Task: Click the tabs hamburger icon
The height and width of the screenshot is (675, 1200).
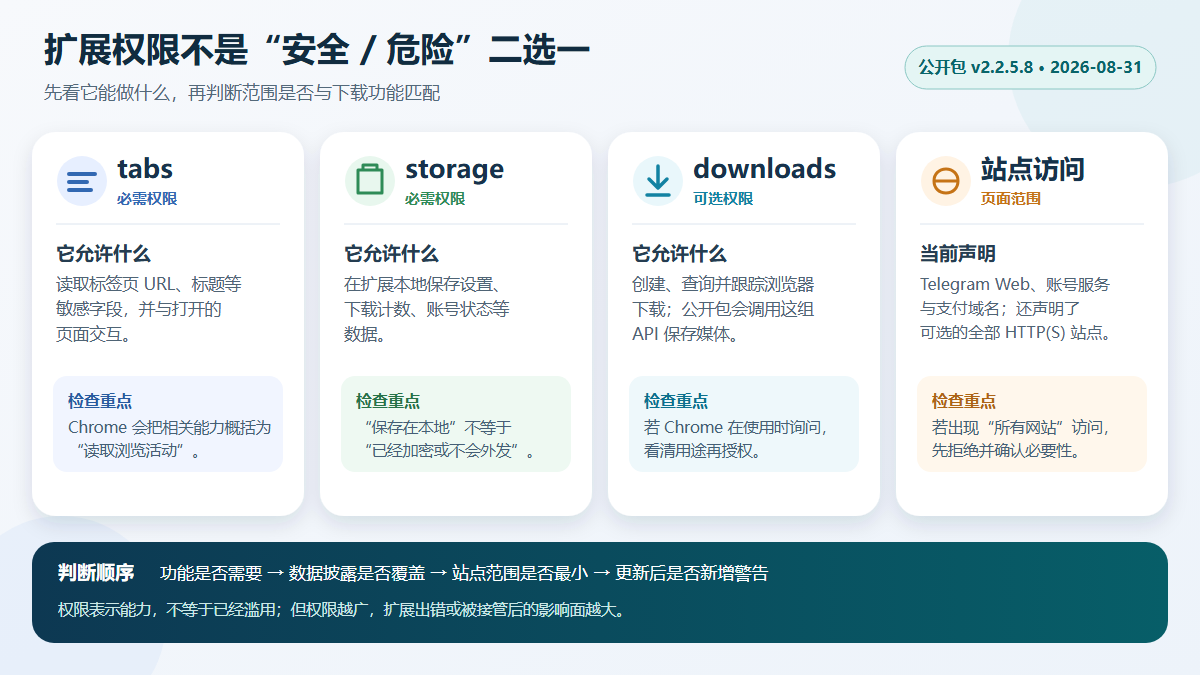Action: [x=81, y=182]
